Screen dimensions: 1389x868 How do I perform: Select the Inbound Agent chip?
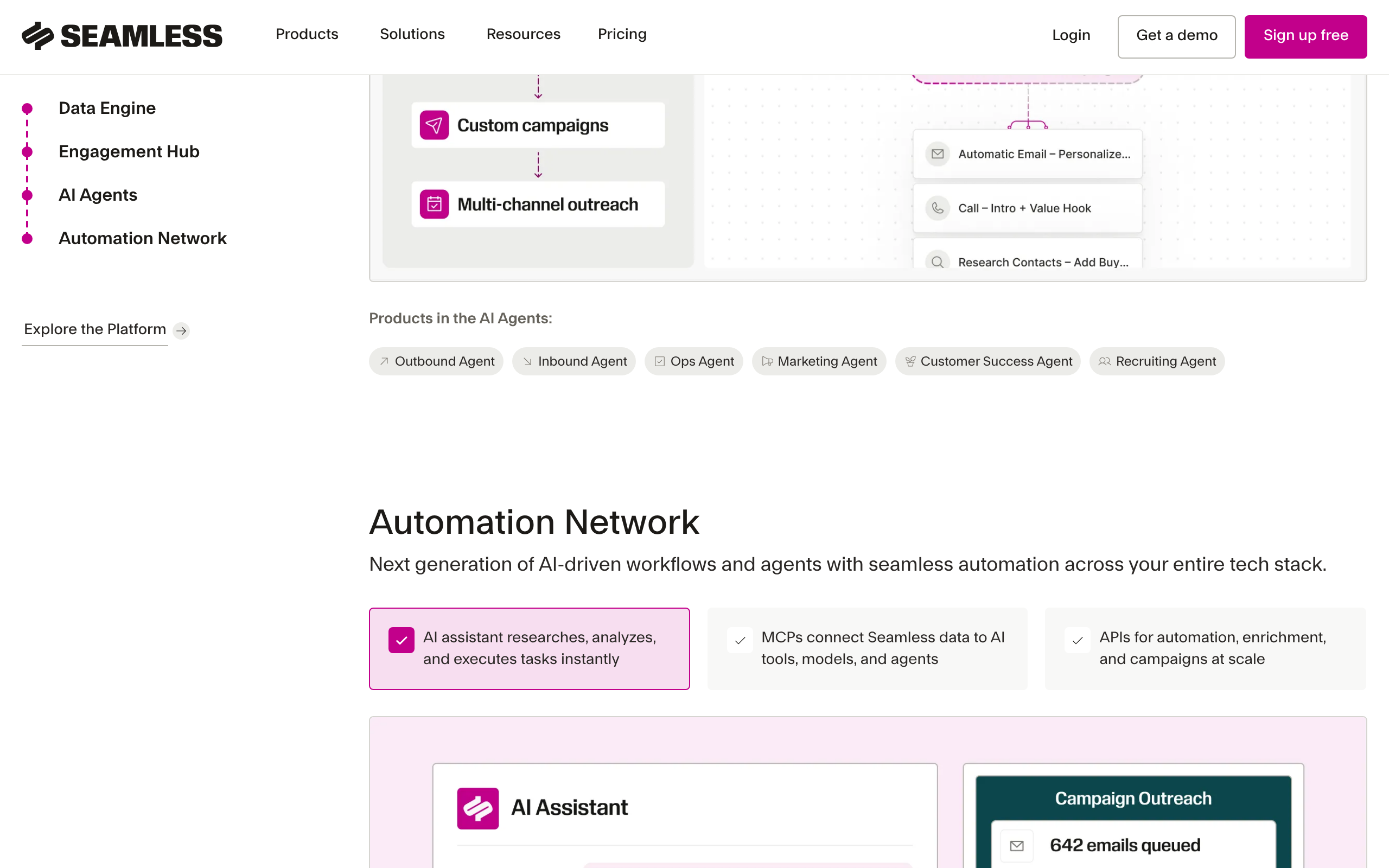pyautogui.click(x=574, y=361)
